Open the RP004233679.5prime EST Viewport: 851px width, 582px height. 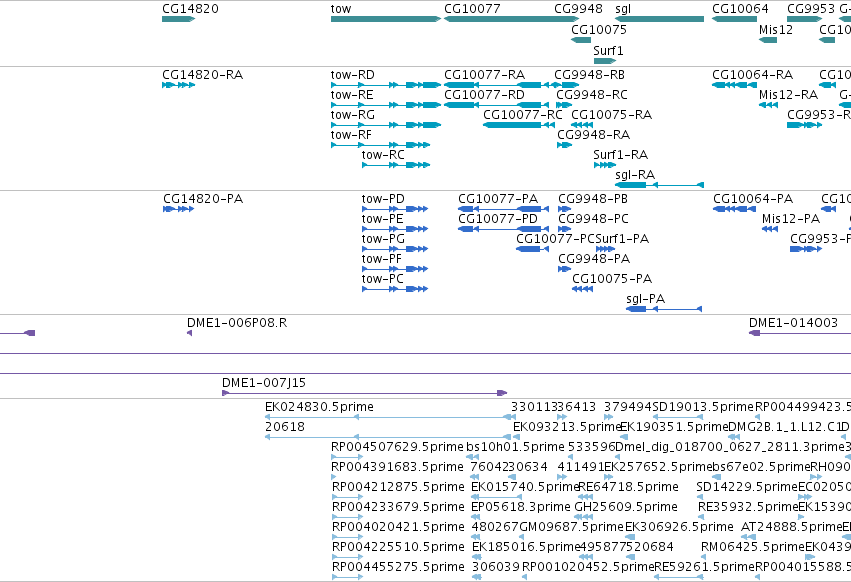point(347,517)
